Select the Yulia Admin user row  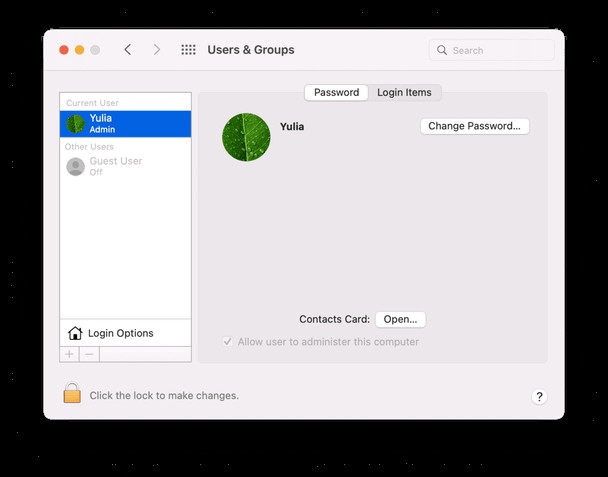[x=125, y=124]
